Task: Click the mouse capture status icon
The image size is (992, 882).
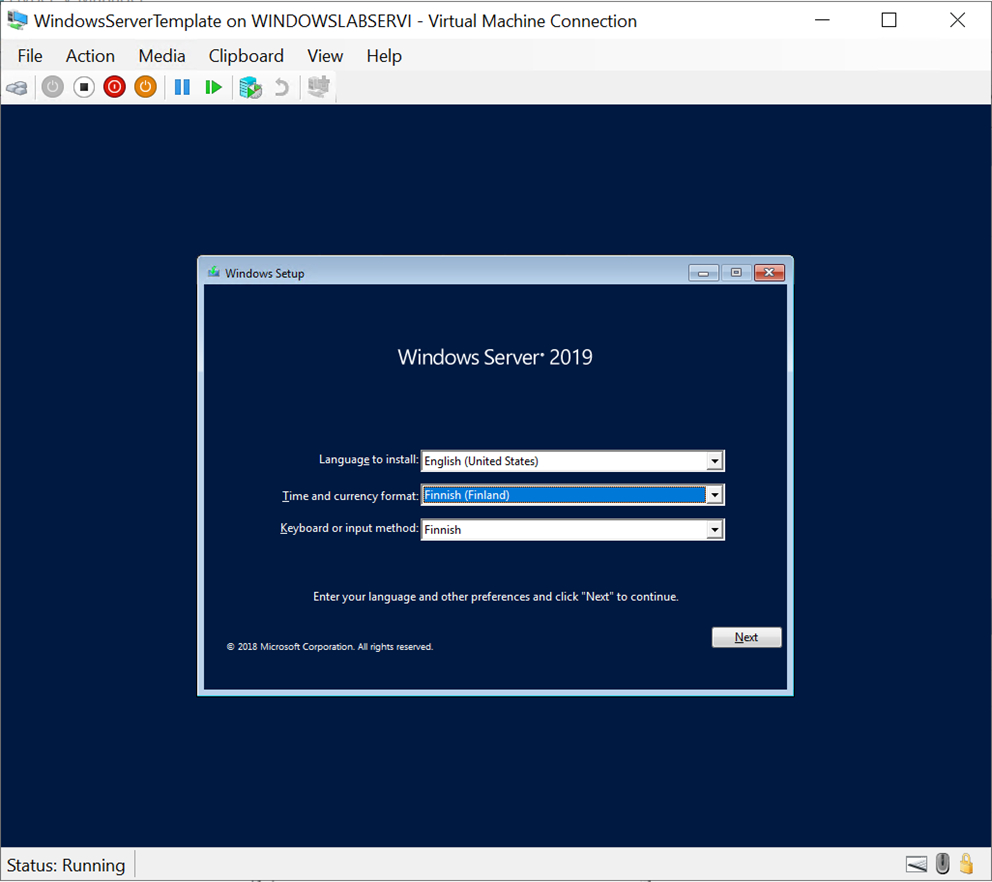Action: click(x=941, y=864)
